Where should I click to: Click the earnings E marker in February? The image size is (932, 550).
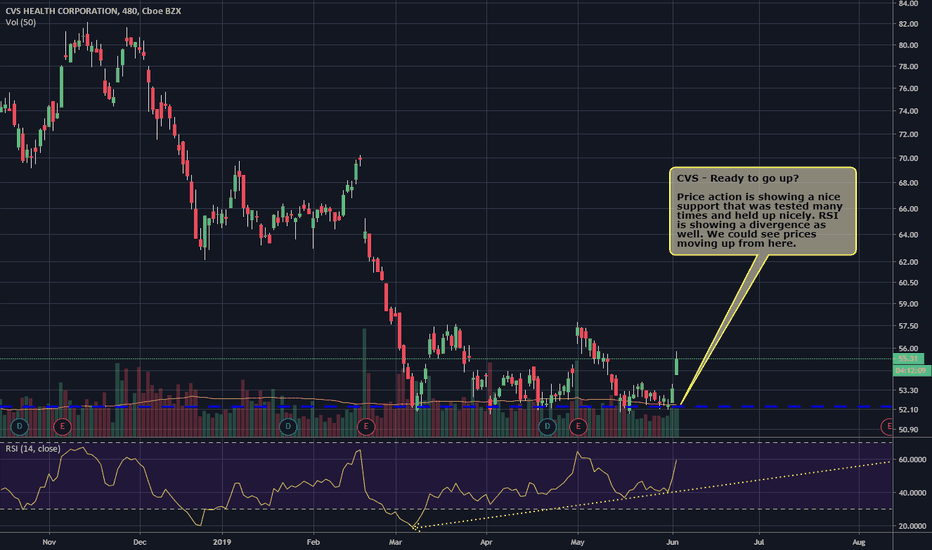(x=366, y=426)
